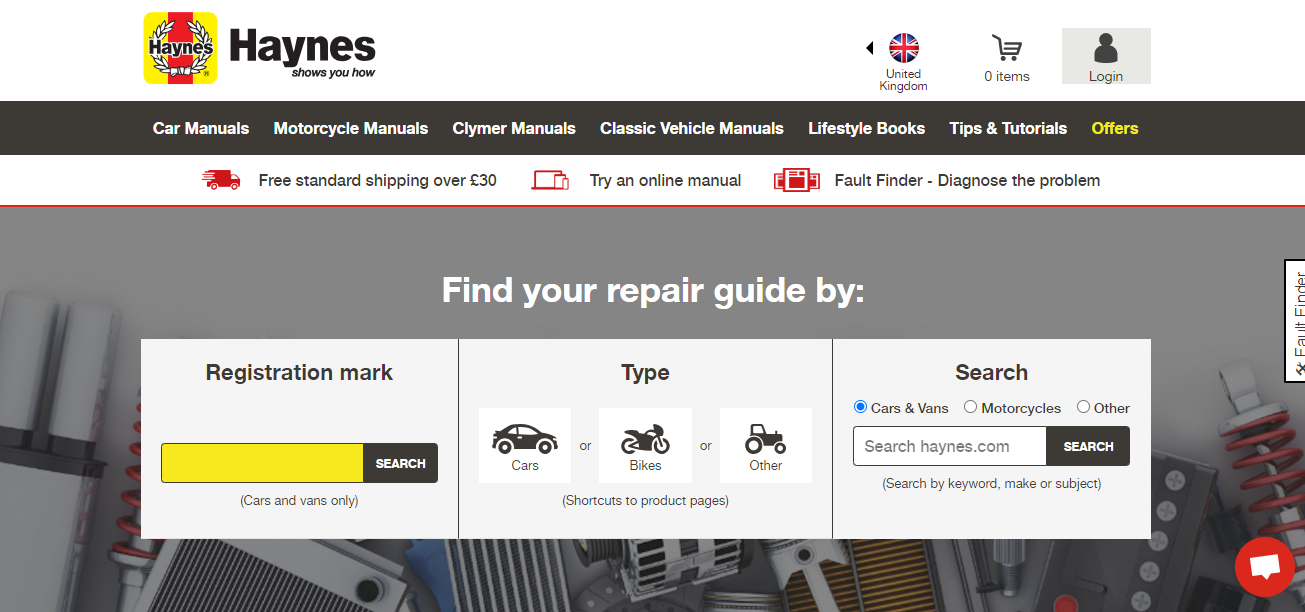Open the Offers menu item
The image size is (1305, 612).
[x=1114, y=128]
